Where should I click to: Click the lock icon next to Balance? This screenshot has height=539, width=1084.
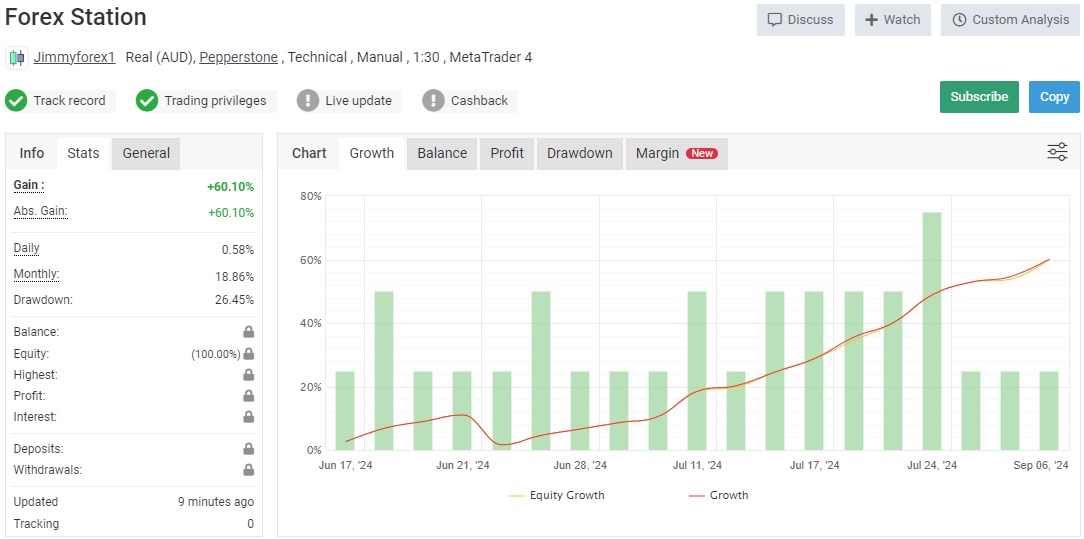point(248,332)
